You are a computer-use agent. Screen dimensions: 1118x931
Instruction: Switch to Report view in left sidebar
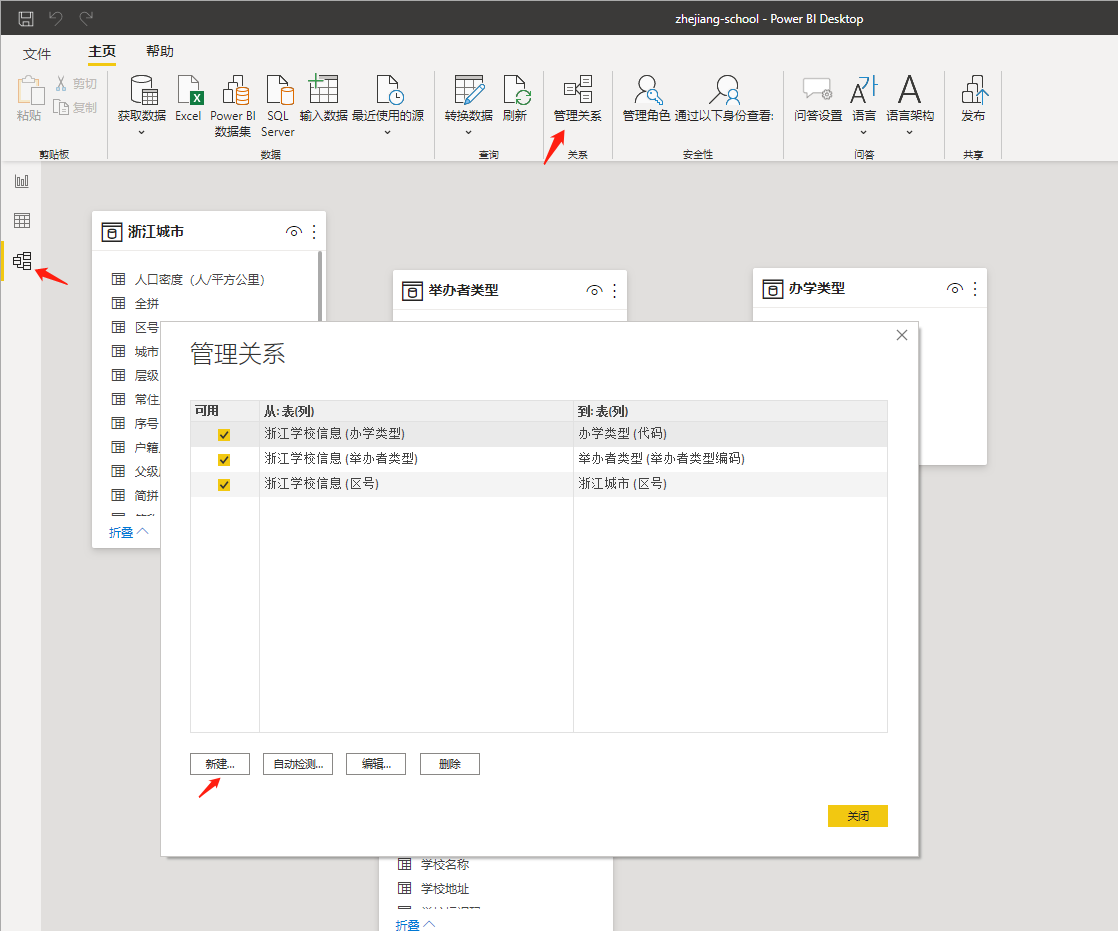tap(22, 181)
